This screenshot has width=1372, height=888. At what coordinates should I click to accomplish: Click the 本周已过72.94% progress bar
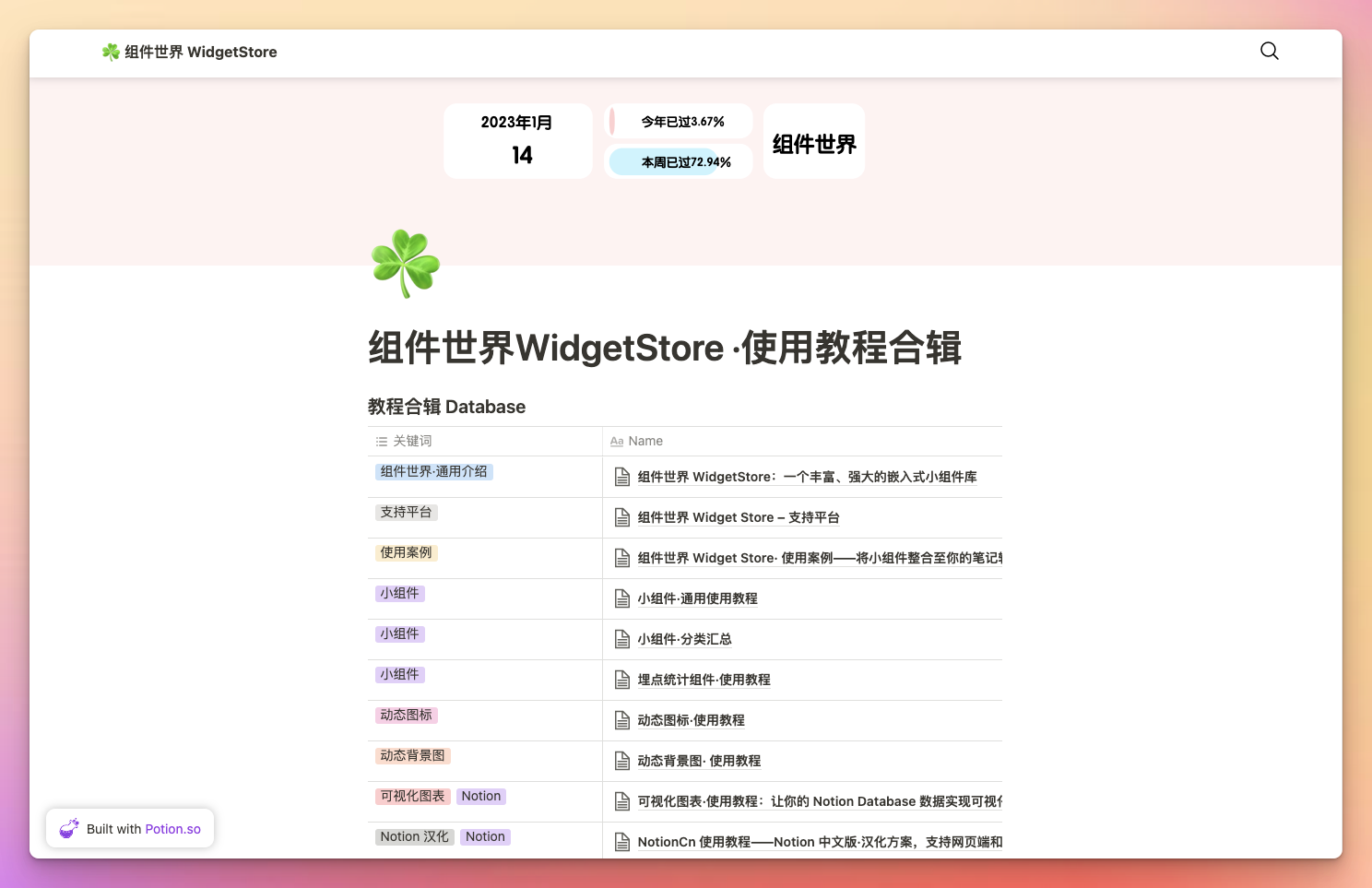click(678, 161)
